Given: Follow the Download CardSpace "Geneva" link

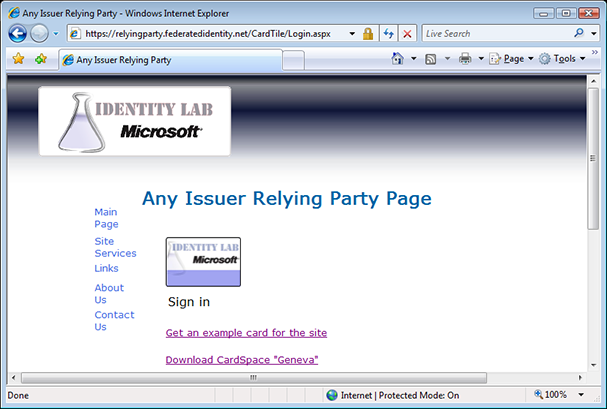Looking at the screenshot, I should [241, 359].
